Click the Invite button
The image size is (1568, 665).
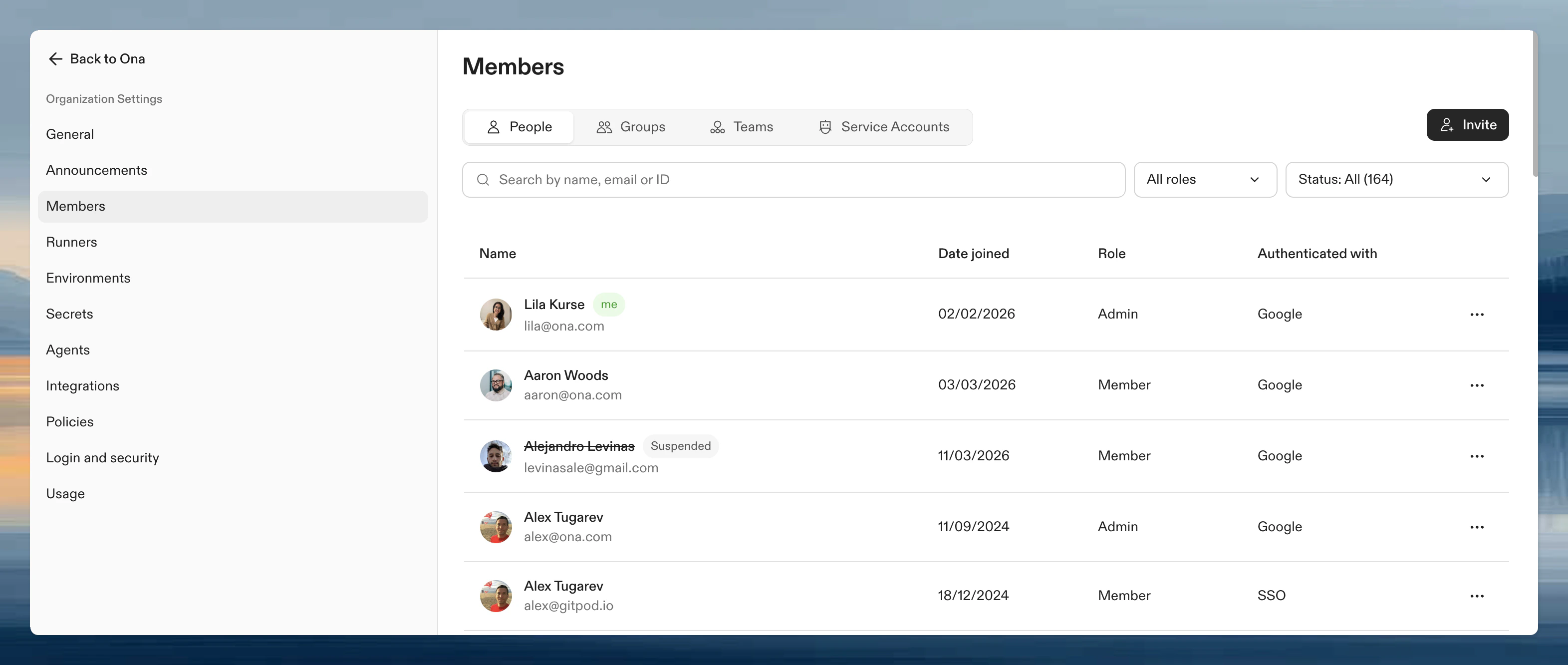(x=1468, y=124)
